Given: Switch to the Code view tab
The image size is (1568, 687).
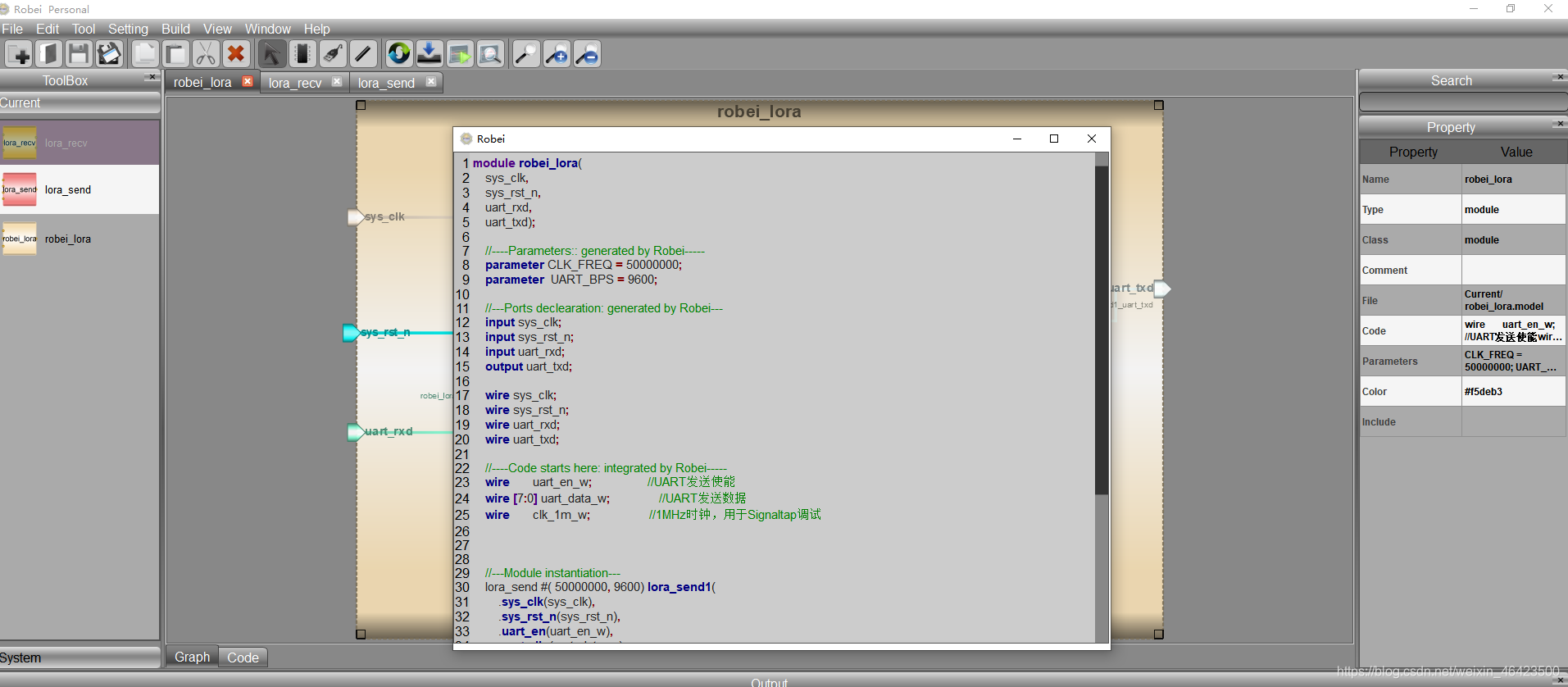Looking at the screenshot, I should pyautogui.click(x=243, y=657).
